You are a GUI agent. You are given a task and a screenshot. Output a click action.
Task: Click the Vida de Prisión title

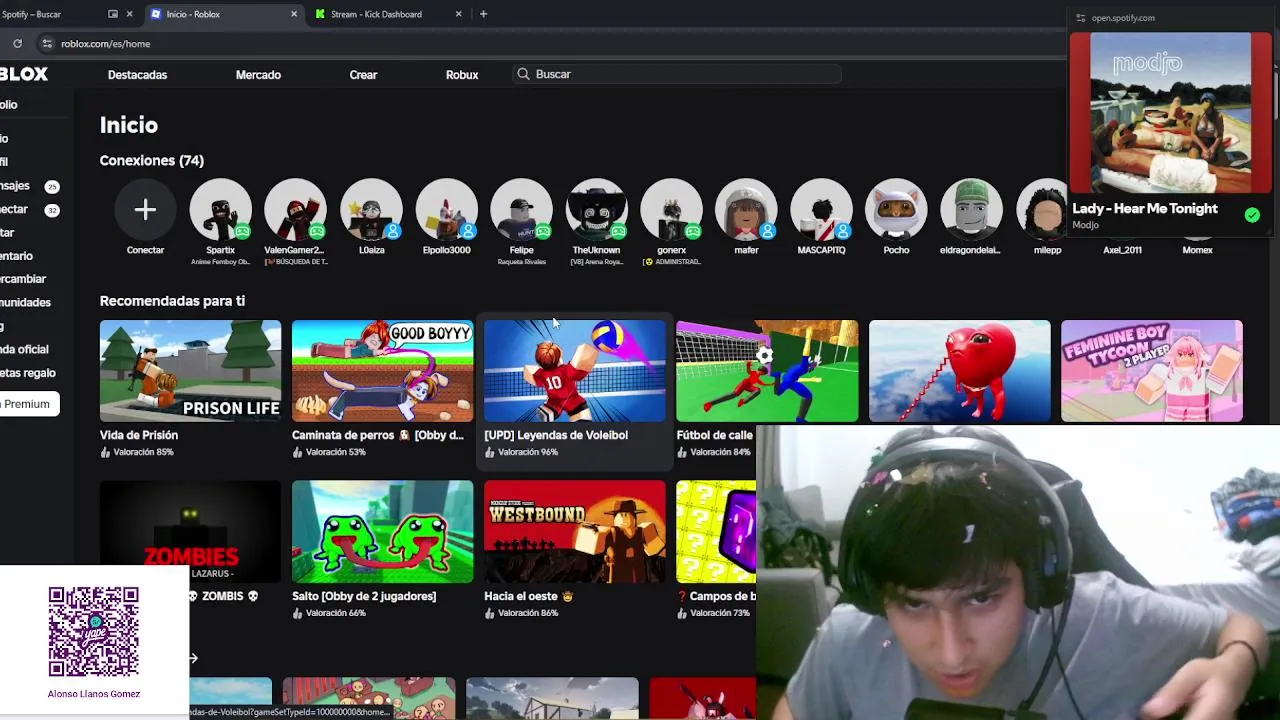pyautogui.click(x=139, y=435)
